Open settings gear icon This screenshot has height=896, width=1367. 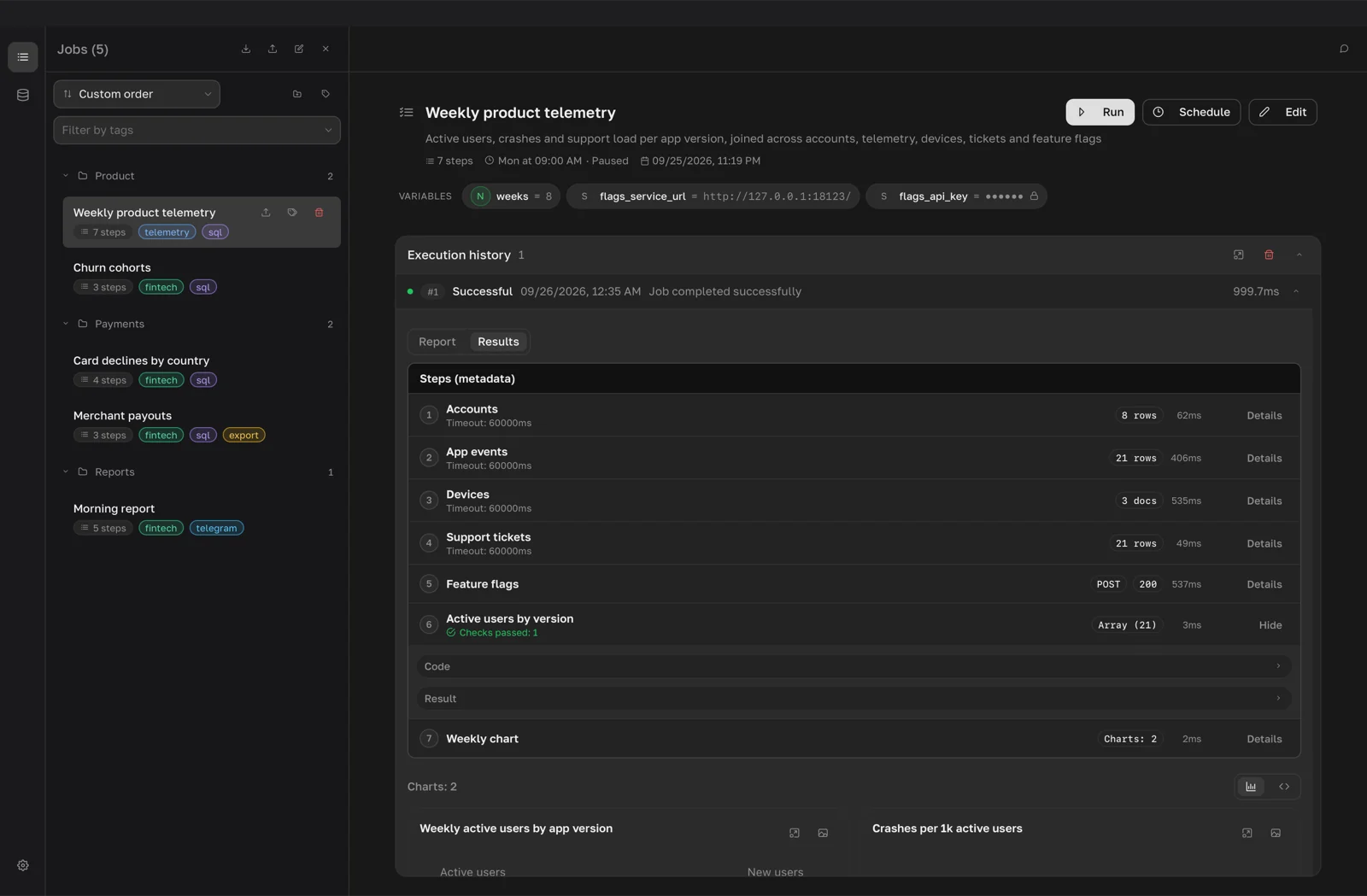pos(23,865)
